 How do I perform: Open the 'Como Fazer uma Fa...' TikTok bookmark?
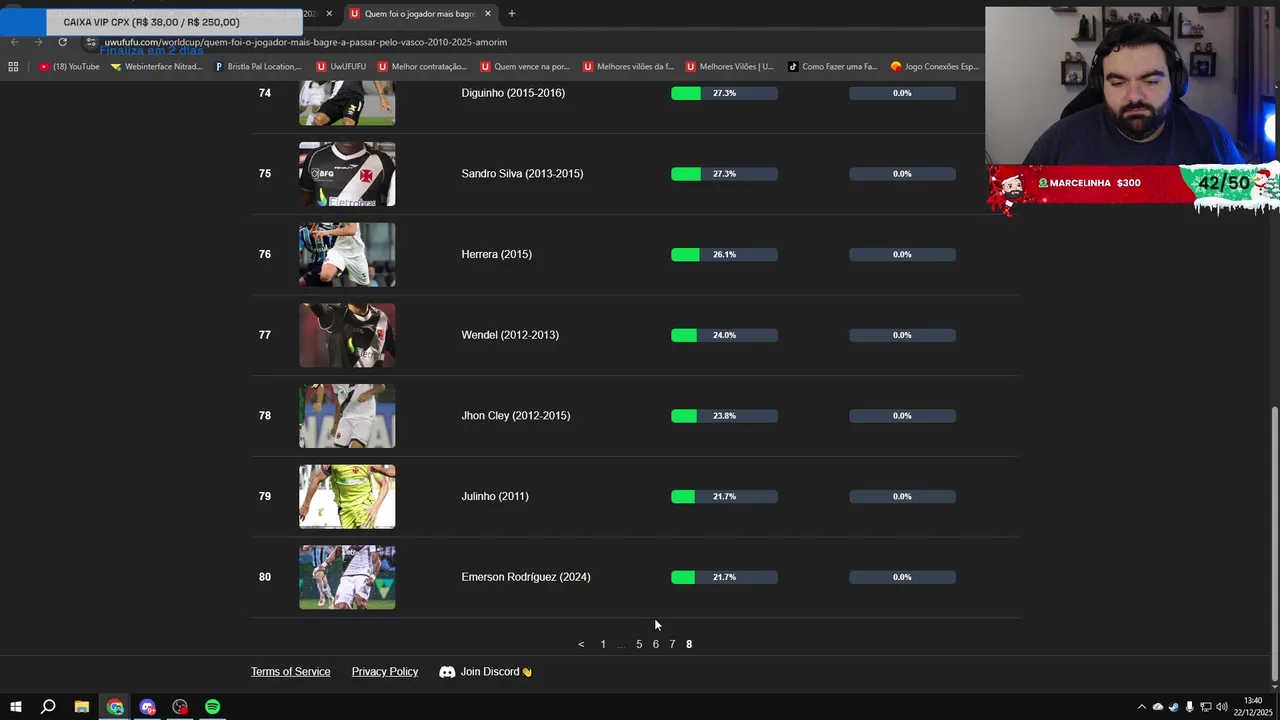pyautogui.click(x=832, y=67)
